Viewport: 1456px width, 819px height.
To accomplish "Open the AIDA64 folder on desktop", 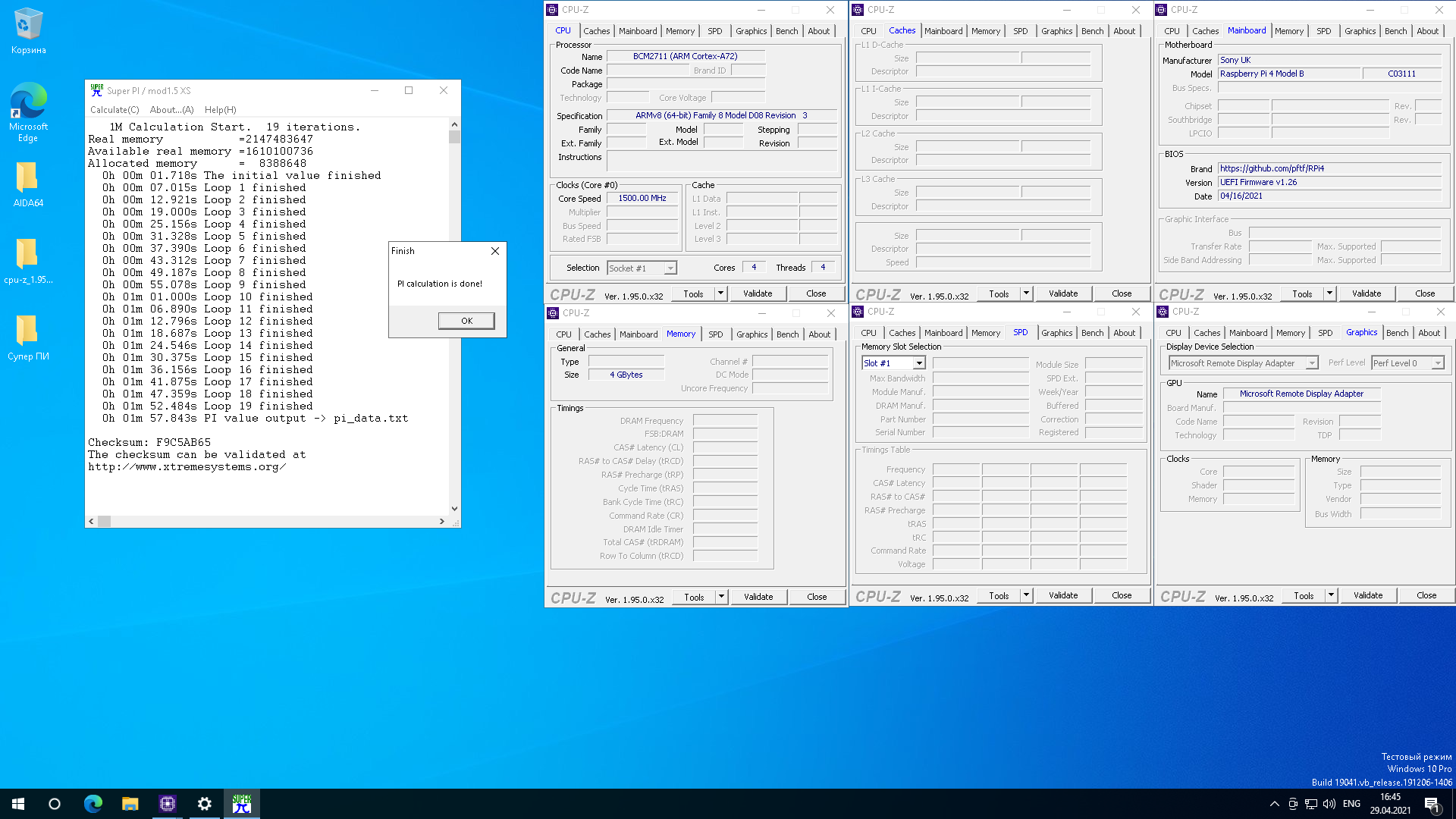I will pyautogui.click(x=28, y=184).
